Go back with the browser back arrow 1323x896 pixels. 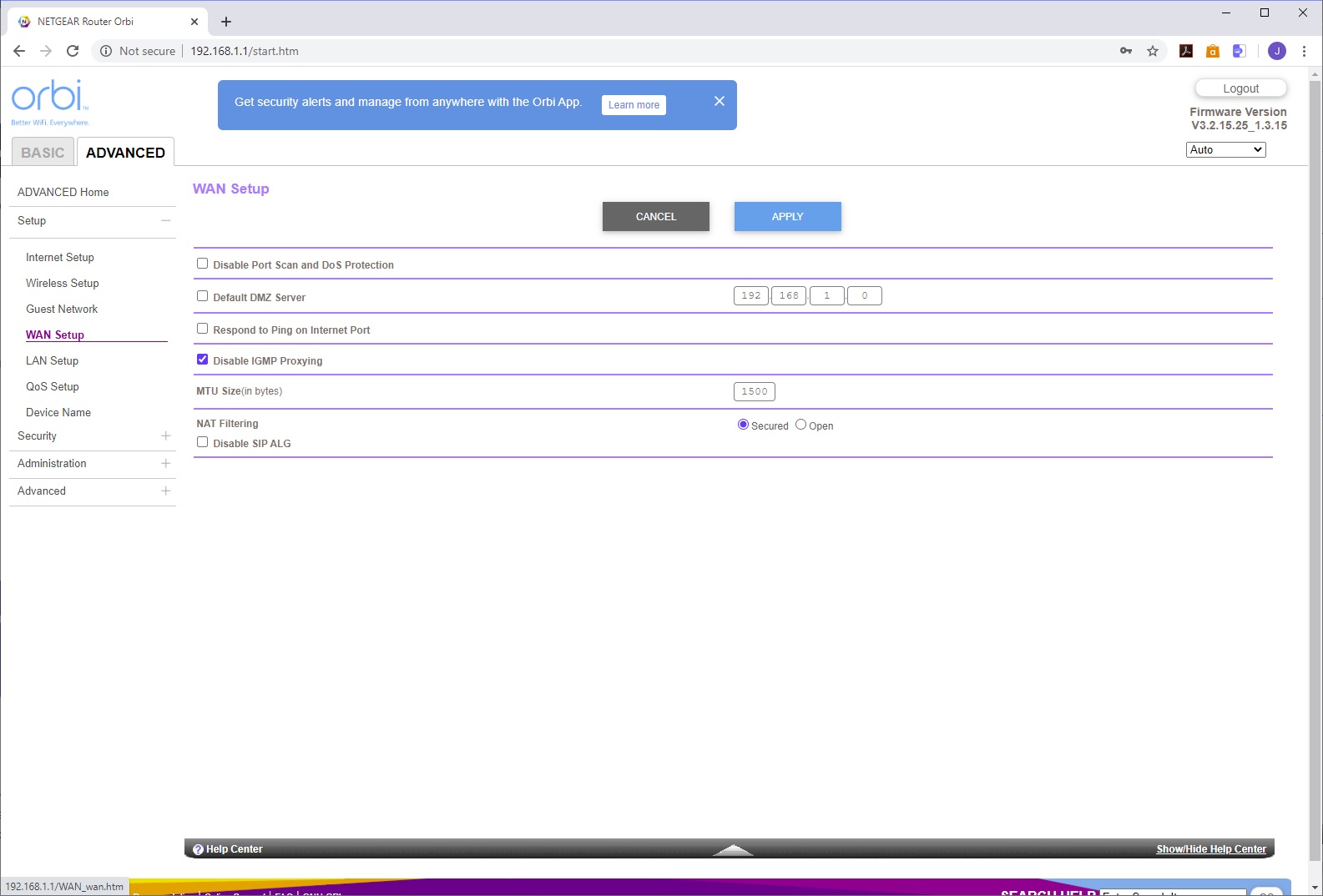(19, 51)
